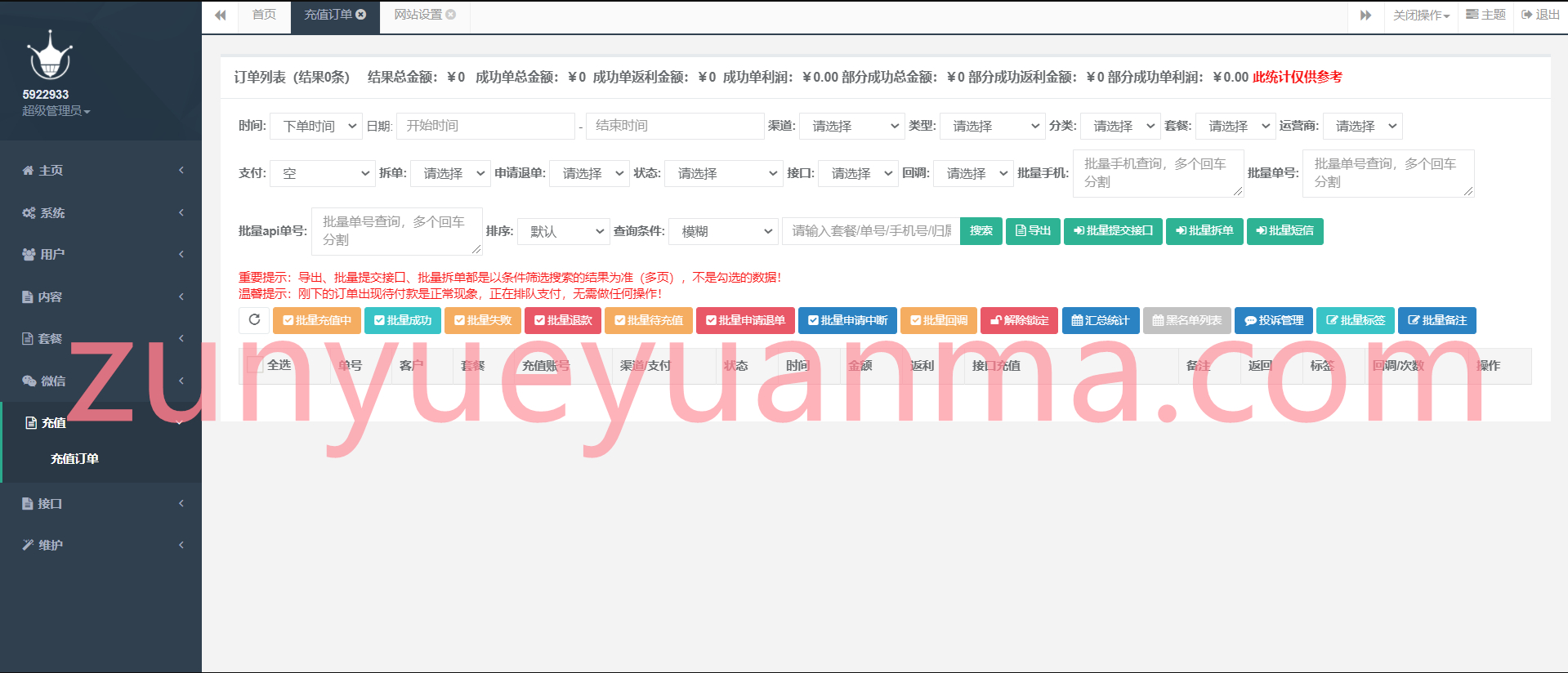Image resolution: width=1568 pixels, height=673 pixels.
Task: Click the 批量失败 button
Action: pyautogui.click(x=483, y=320)
